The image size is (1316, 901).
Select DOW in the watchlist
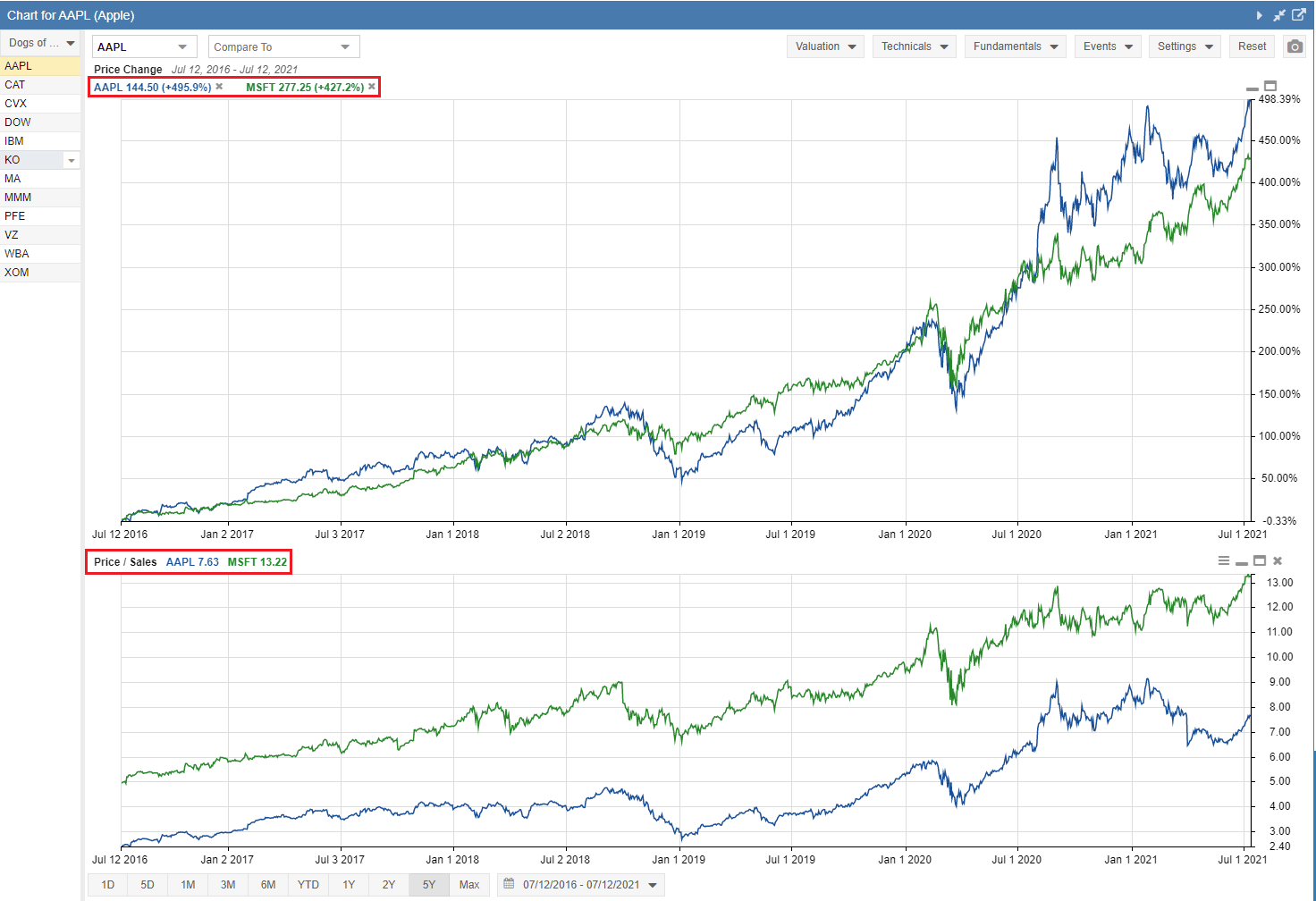[x=40, y=122]
